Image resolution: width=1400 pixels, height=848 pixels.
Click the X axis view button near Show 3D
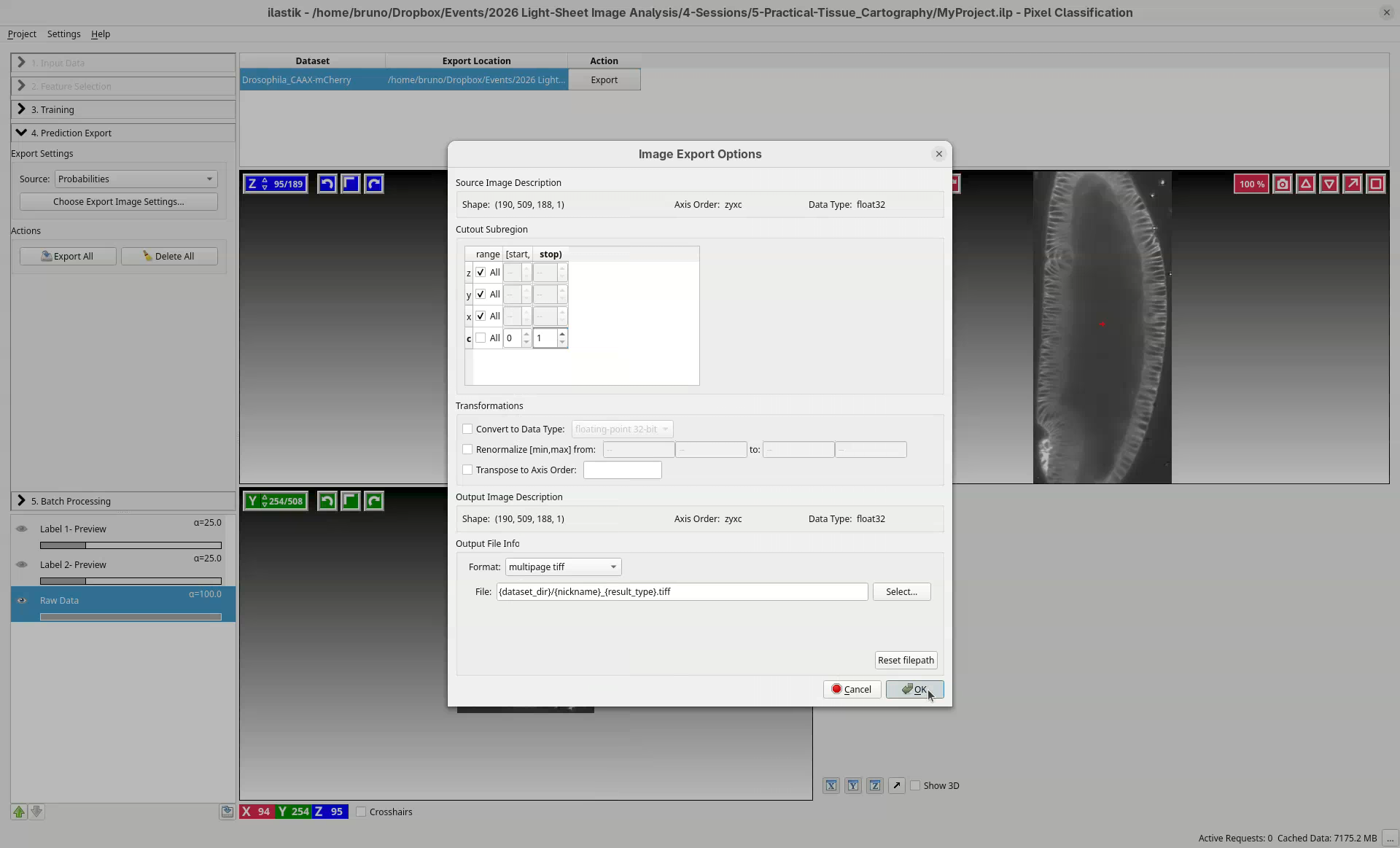(831, 785)
